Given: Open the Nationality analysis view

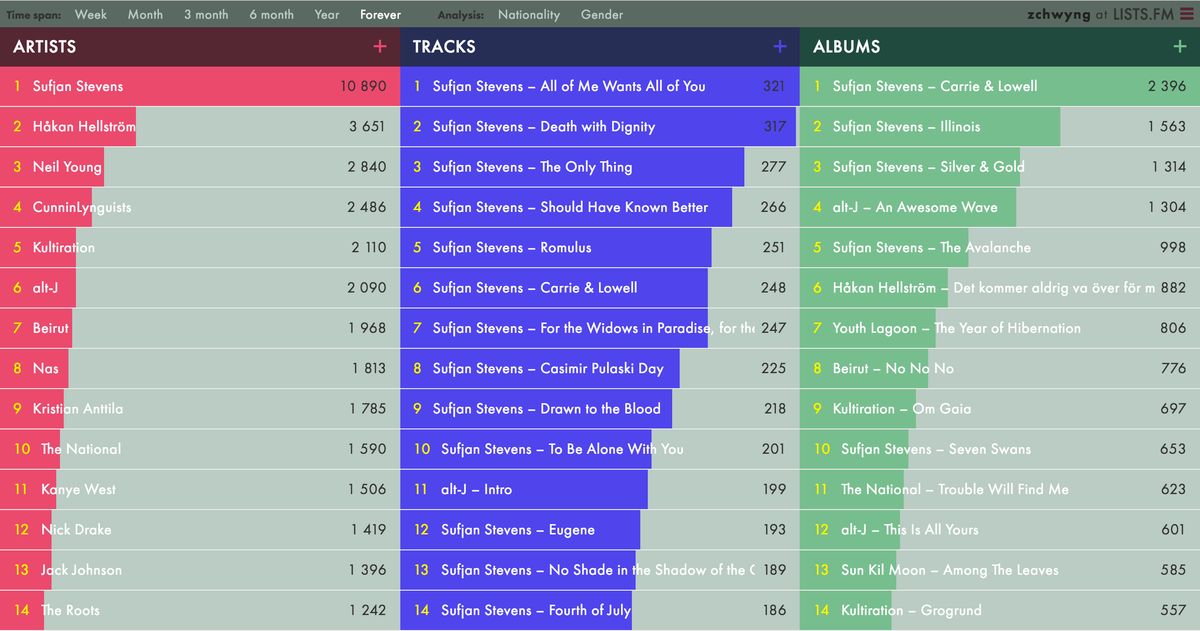Looking at the screenshot, I should (529, 14).
